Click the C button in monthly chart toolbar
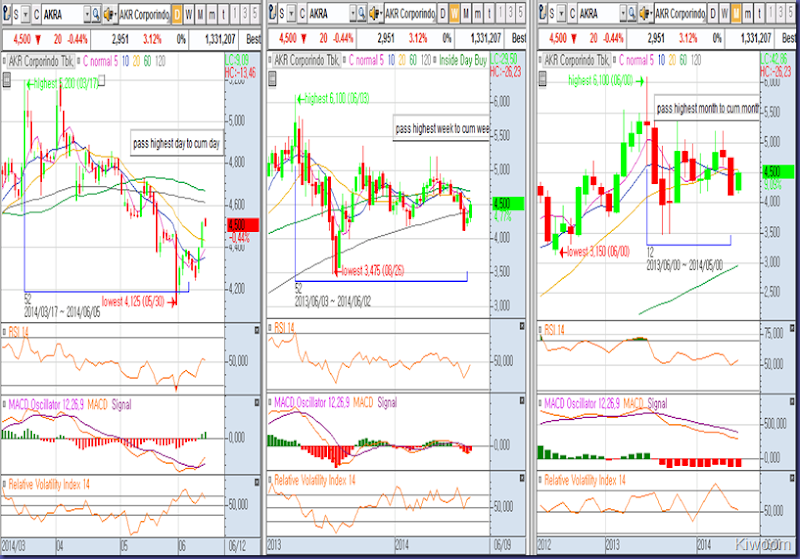 (572, 14)
